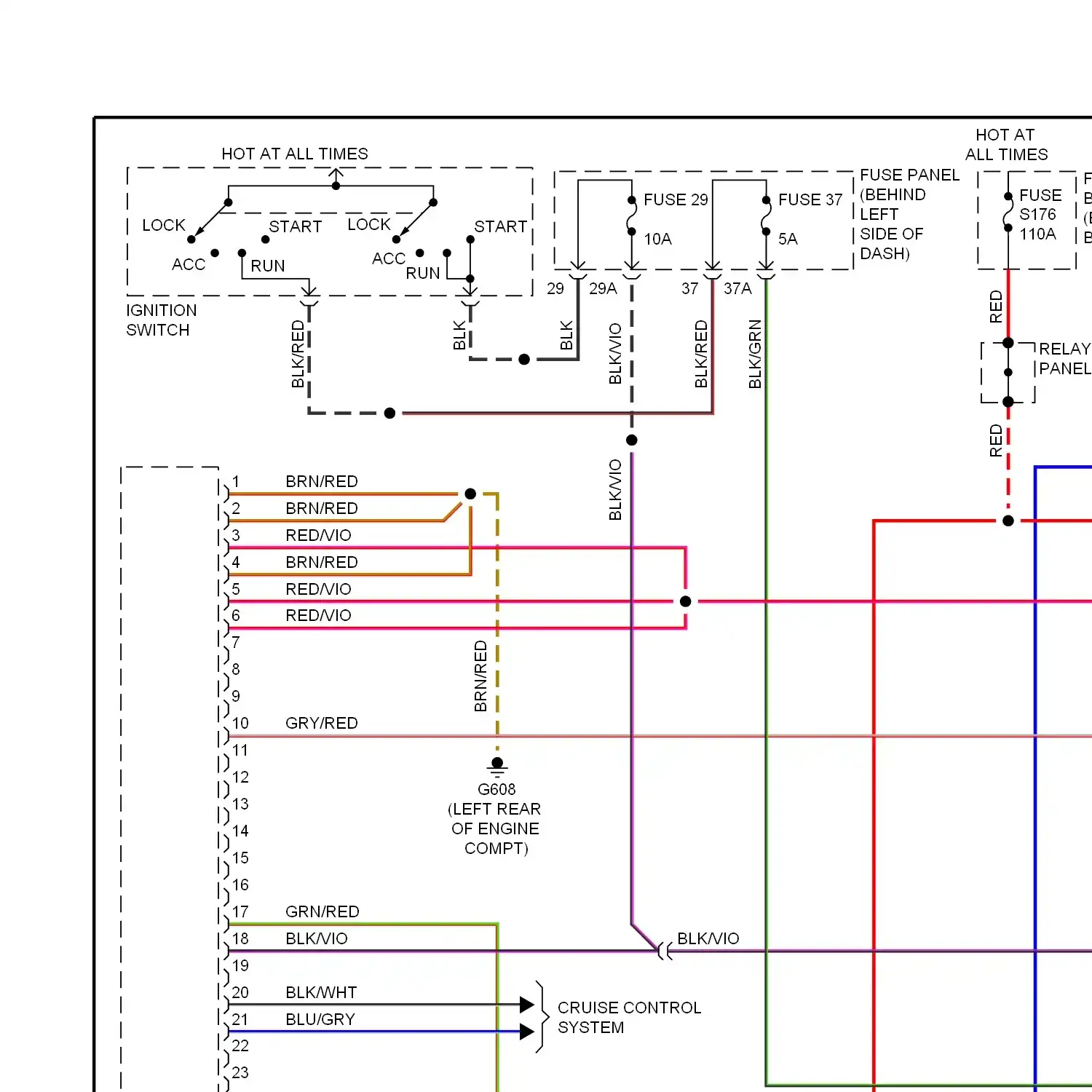Screen dimensions: 1092x1092
Task: Click the G608 ground symbol
Action: 497,767
